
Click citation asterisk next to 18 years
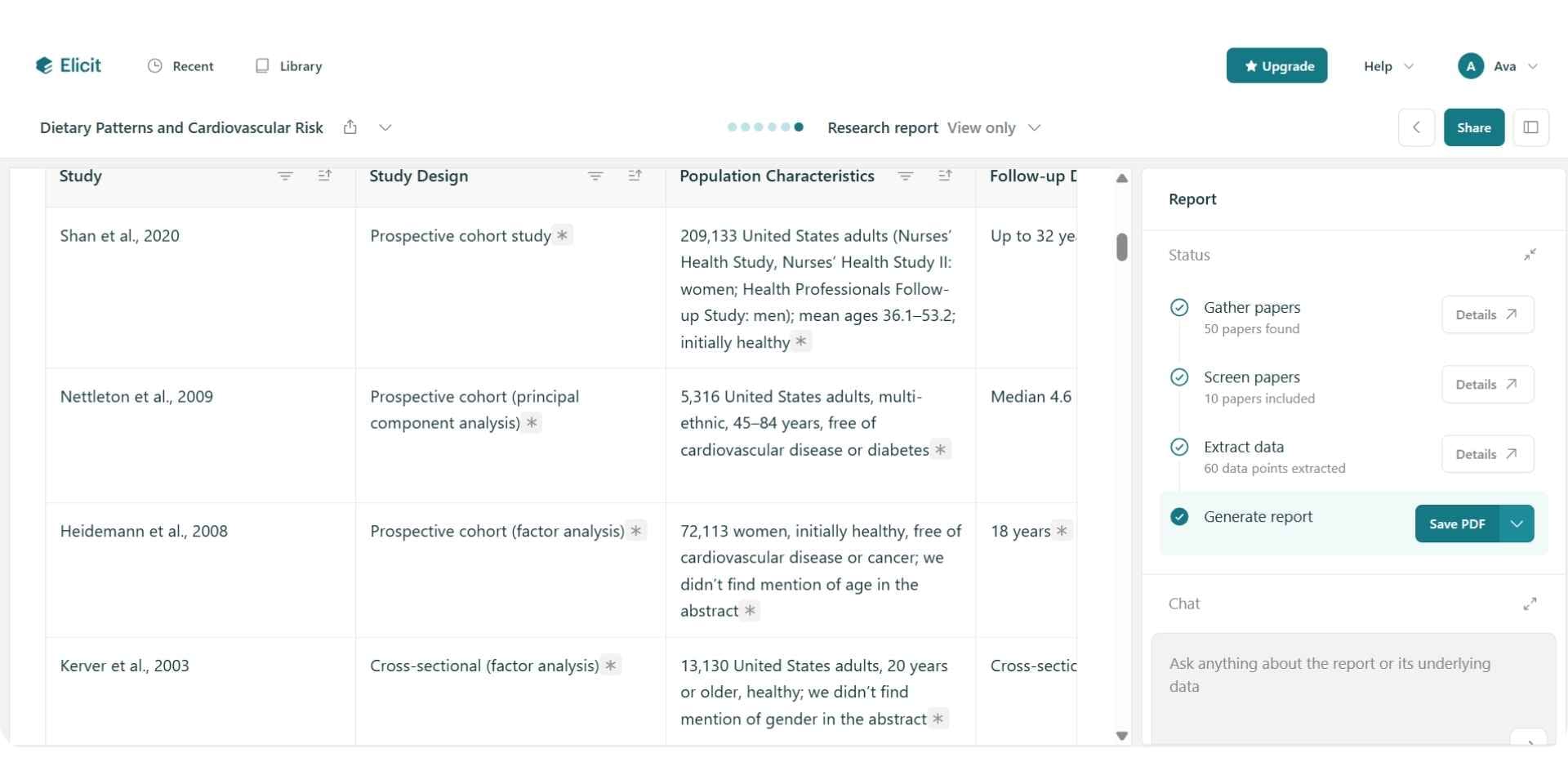click(x=1062, y=531)
